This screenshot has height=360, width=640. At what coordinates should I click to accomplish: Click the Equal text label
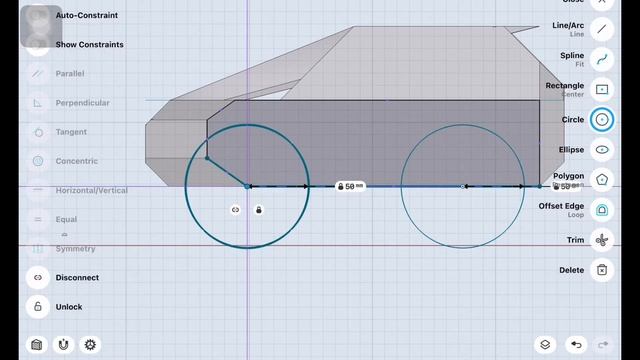(66, 219)
